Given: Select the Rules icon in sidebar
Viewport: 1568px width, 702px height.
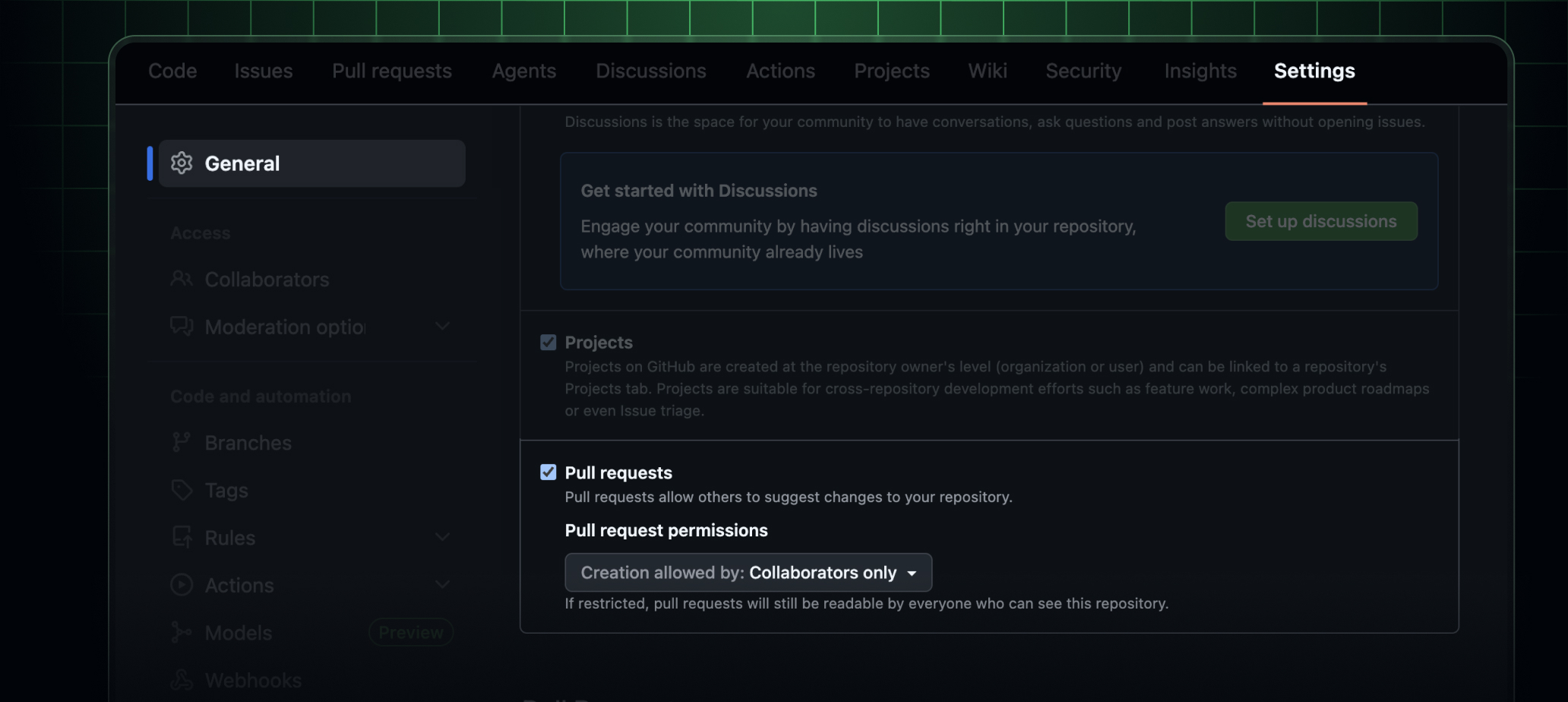Looking at the screenshot, I should click(x=182, y=537).
